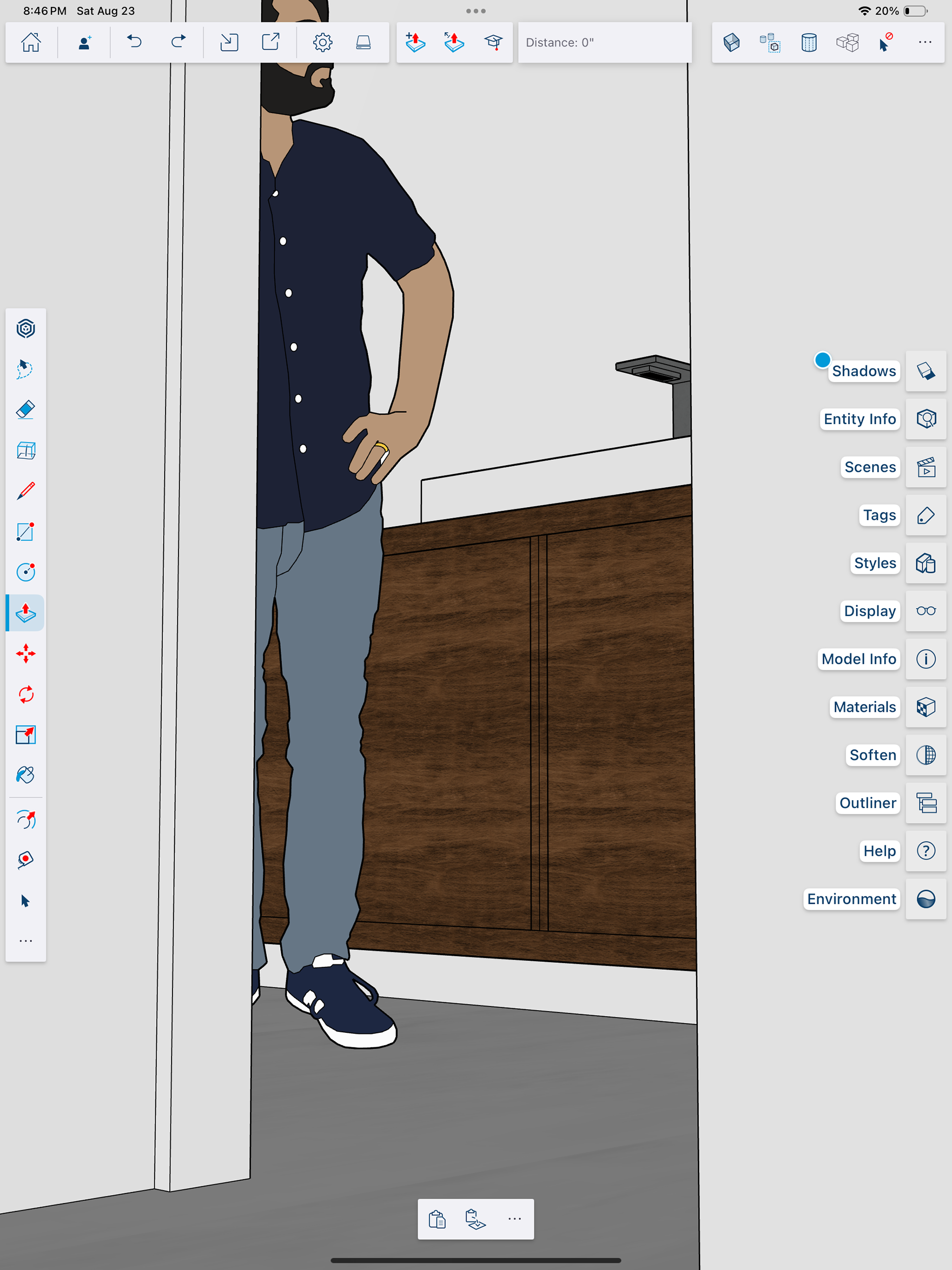Toggle the Display glasses panel
The image size is (952, 1270).
pos(926,611)
